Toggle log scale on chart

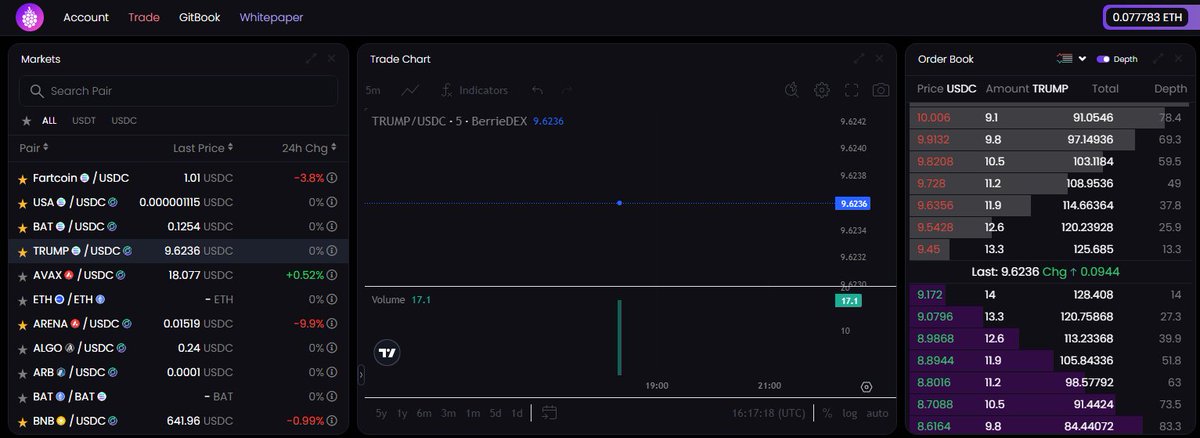[849, 413]
